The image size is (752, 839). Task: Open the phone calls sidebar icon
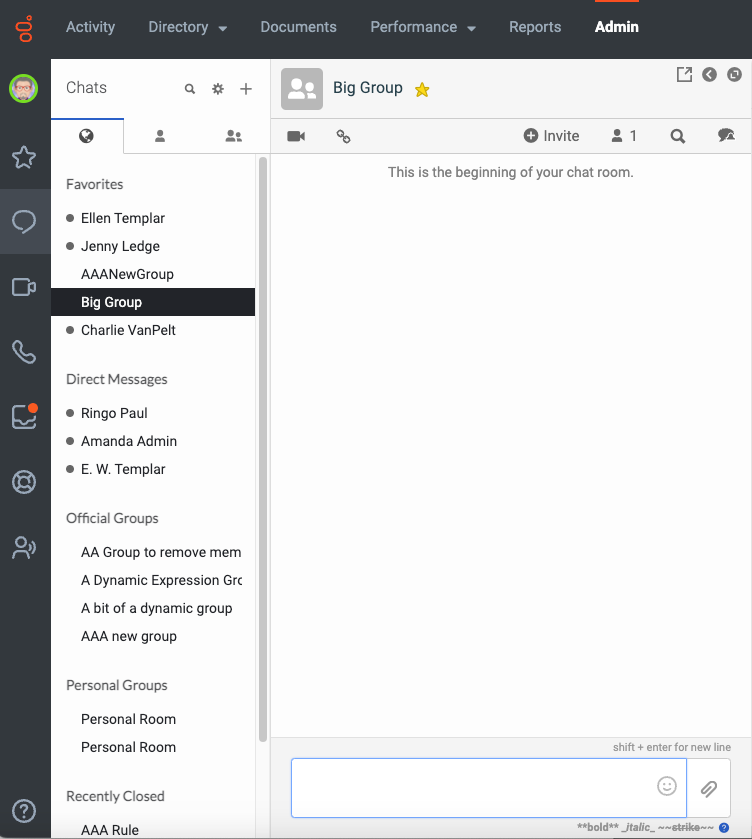click(x=24, y=352)
